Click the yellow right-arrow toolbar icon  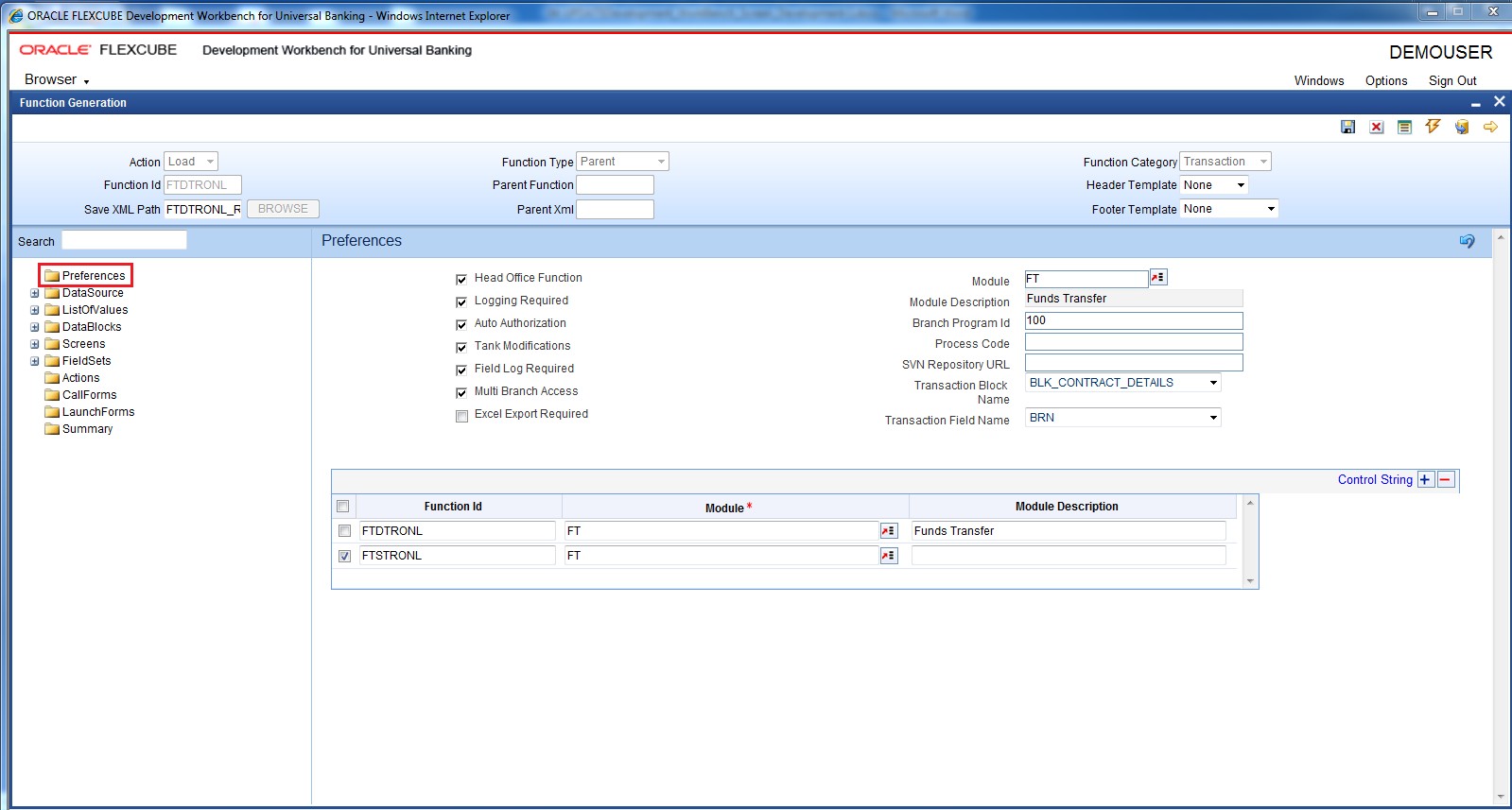tap(1491, 127)
